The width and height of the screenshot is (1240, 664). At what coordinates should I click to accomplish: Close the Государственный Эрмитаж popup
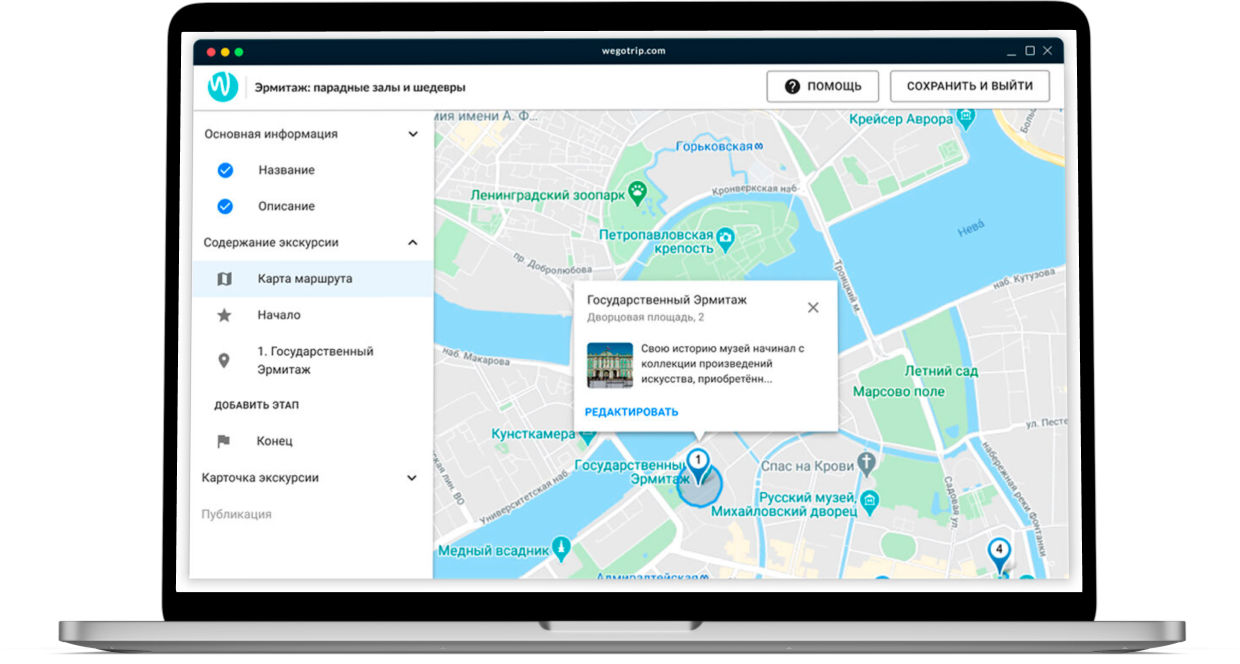click(813, 307)
